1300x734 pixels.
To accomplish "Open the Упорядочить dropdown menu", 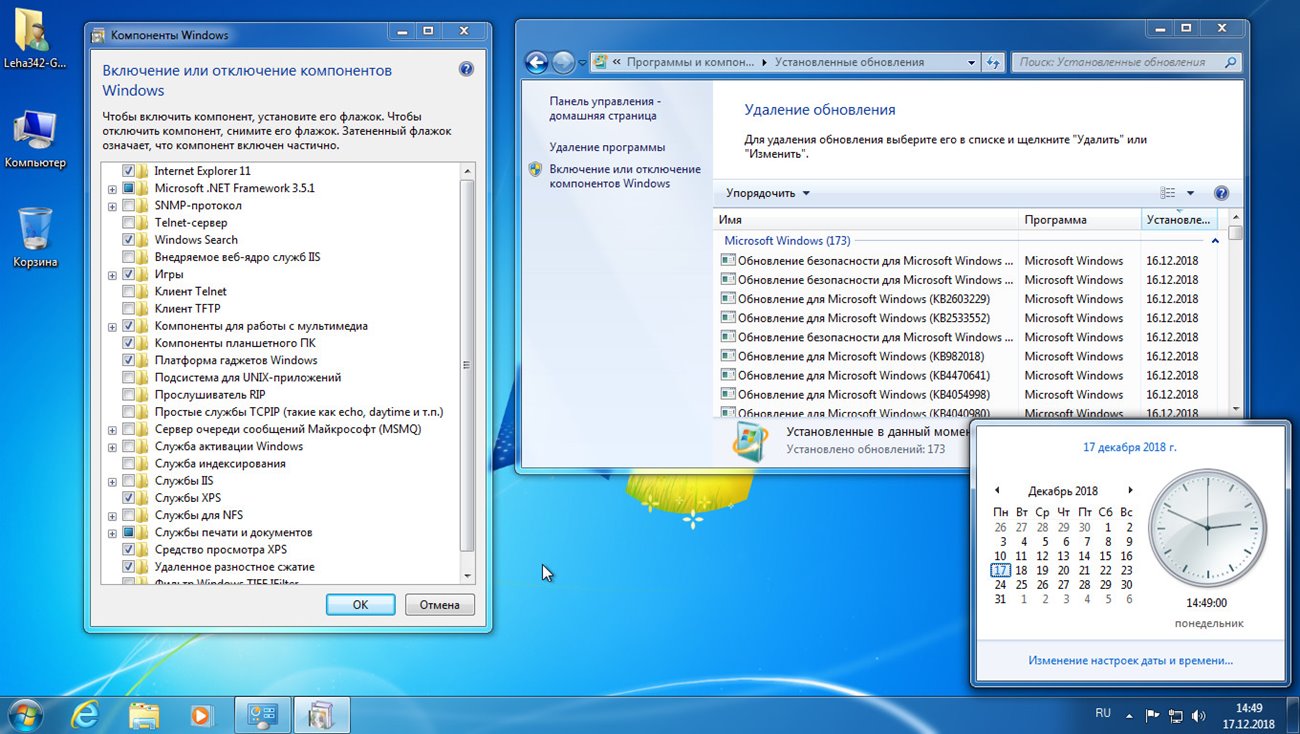I will 768,193.
